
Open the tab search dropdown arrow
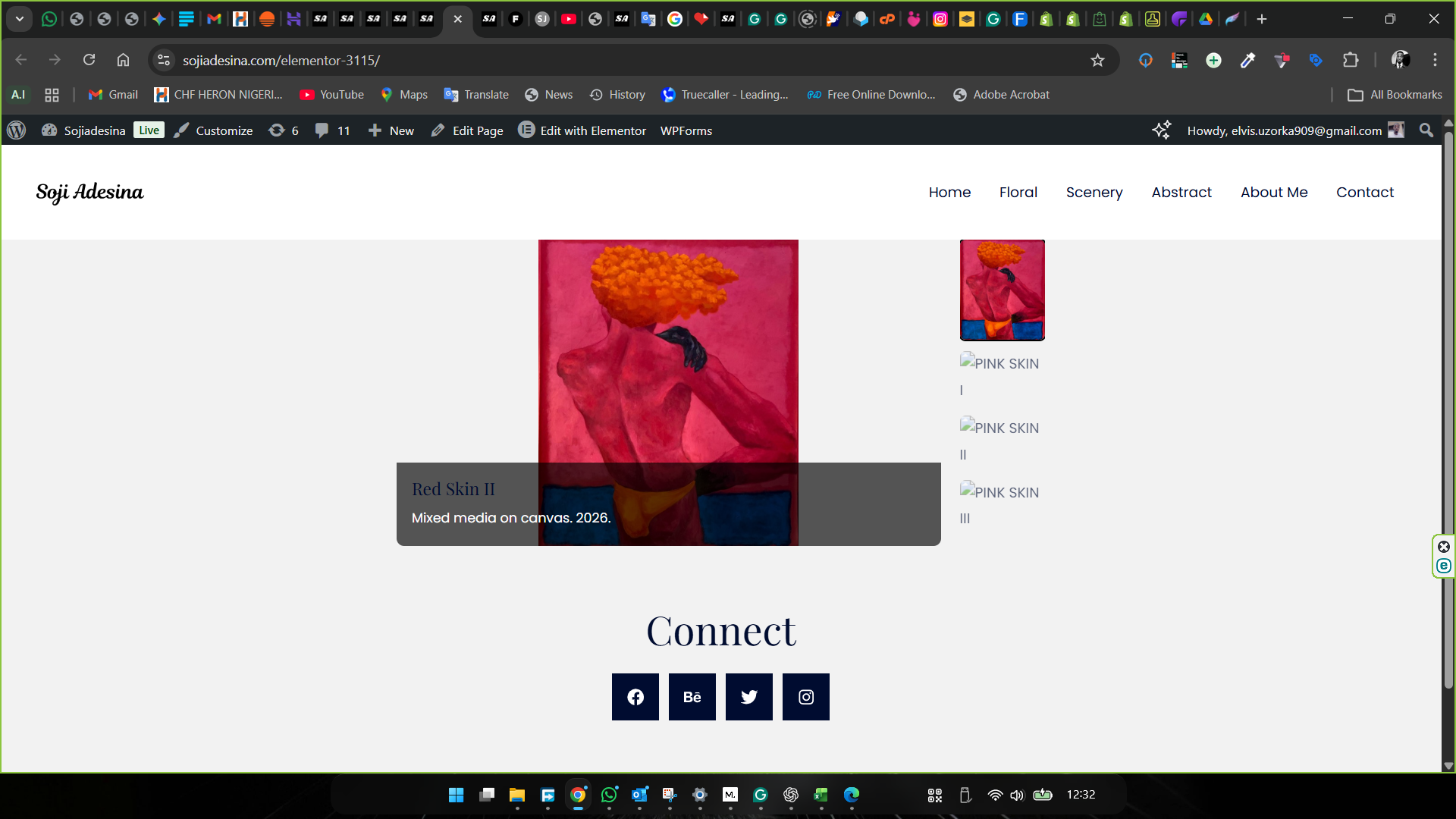[20, 19]
